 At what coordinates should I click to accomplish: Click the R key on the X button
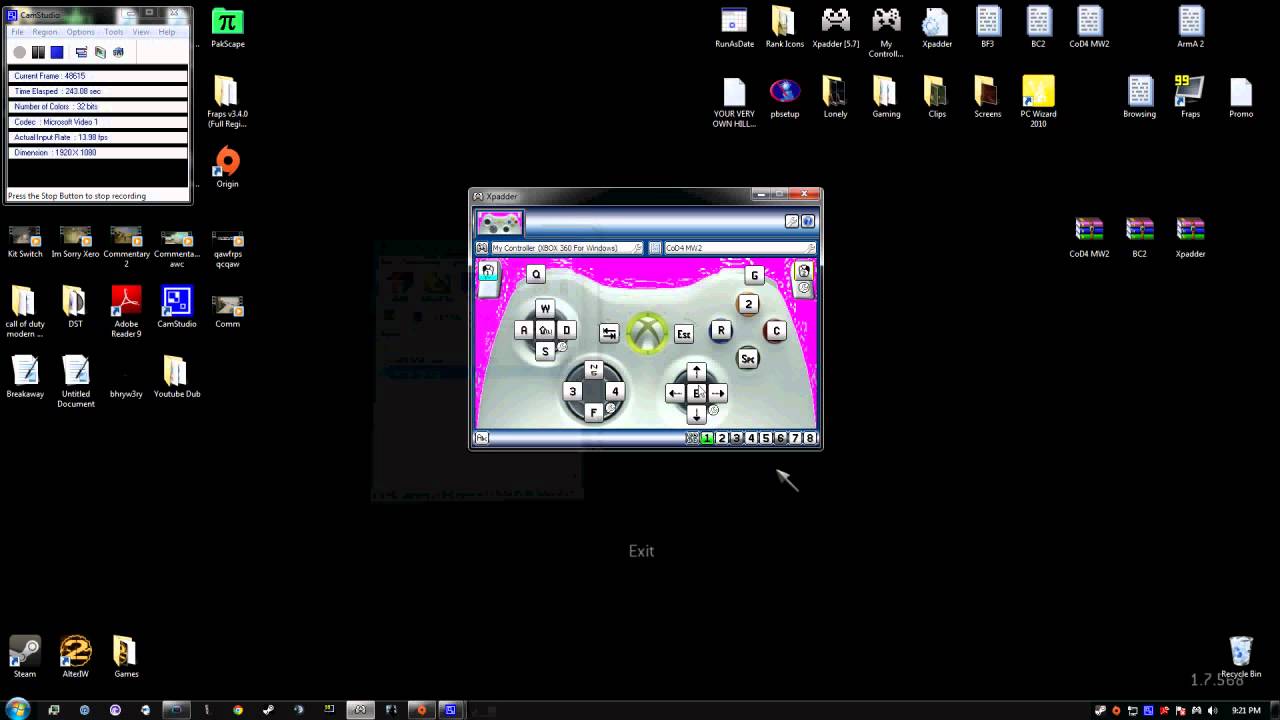(x=721, y=330)
